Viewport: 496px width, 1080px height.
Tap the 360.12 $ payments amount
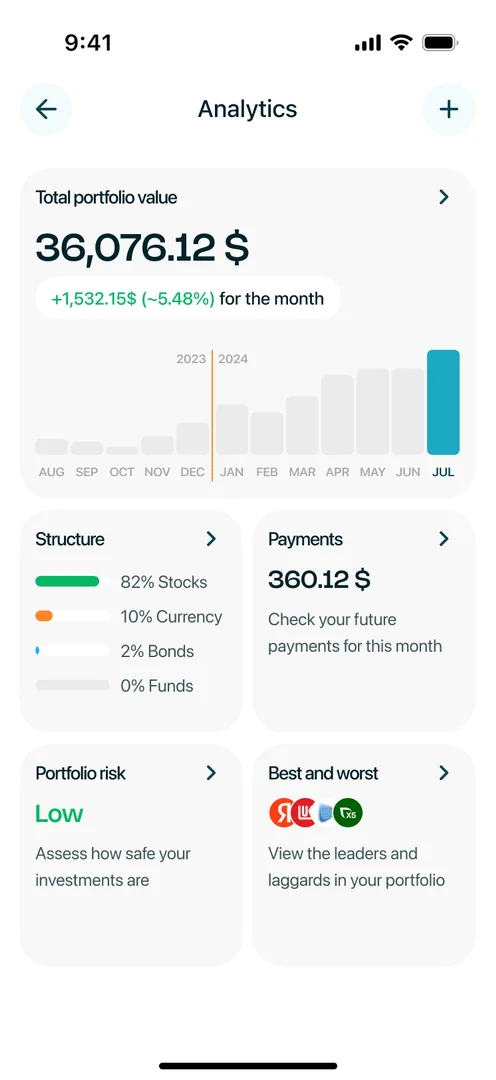(x=319, y=580)
